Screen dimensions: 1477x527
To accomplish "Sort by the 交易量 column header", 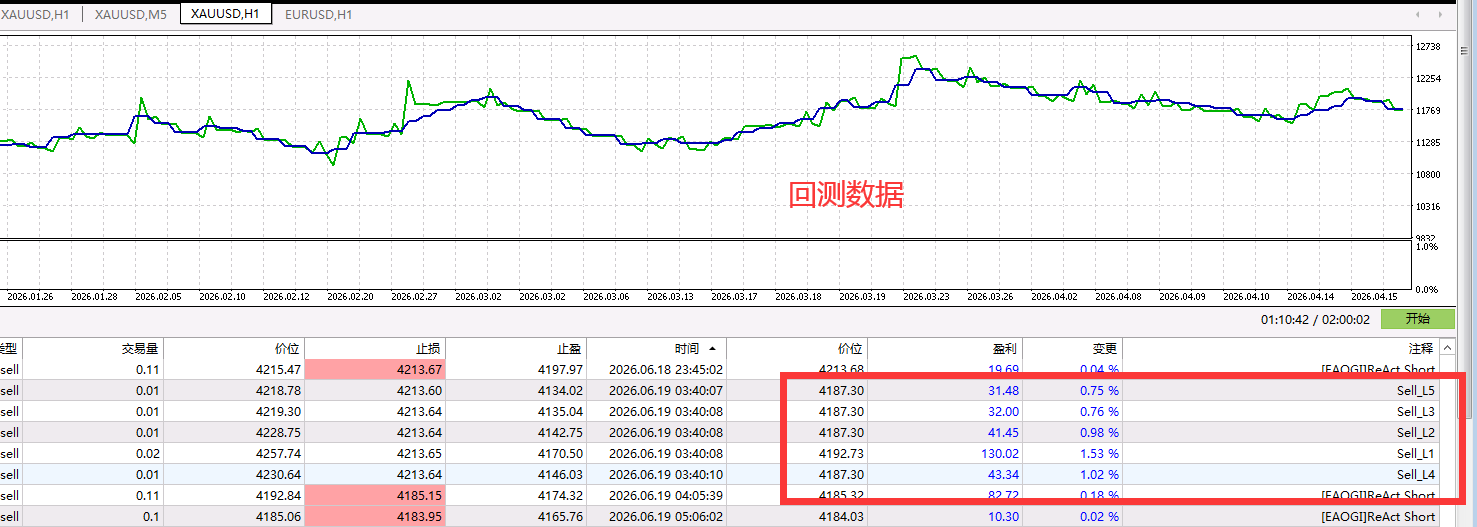I will (x=140, y=349).
